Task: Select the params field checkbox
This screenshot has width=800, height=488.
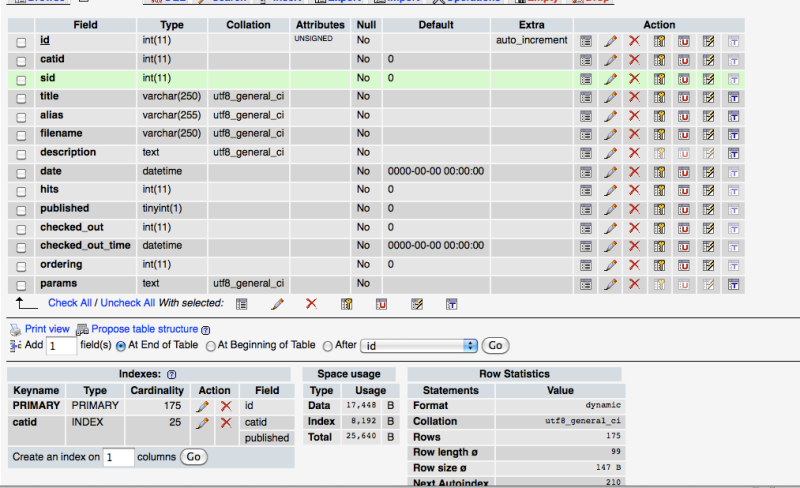Action: (21, 284)
